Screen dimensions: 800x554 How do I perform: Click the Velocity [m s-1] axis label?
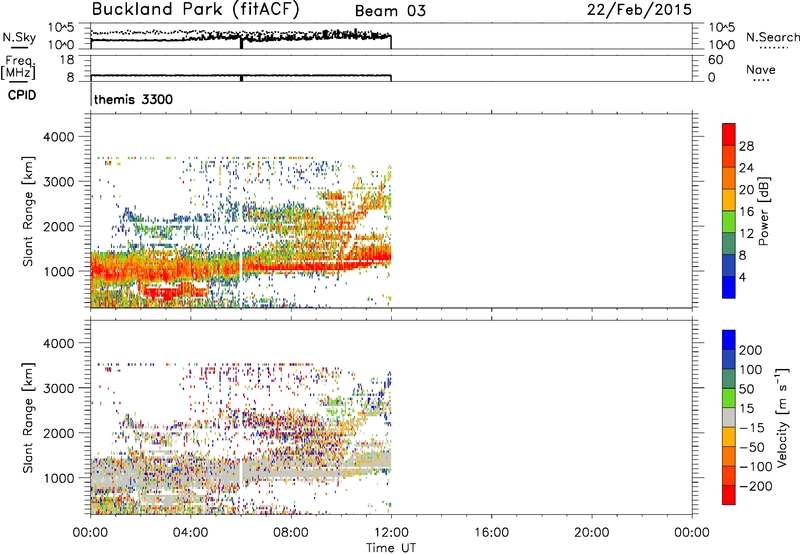click(x=781, y=417)
